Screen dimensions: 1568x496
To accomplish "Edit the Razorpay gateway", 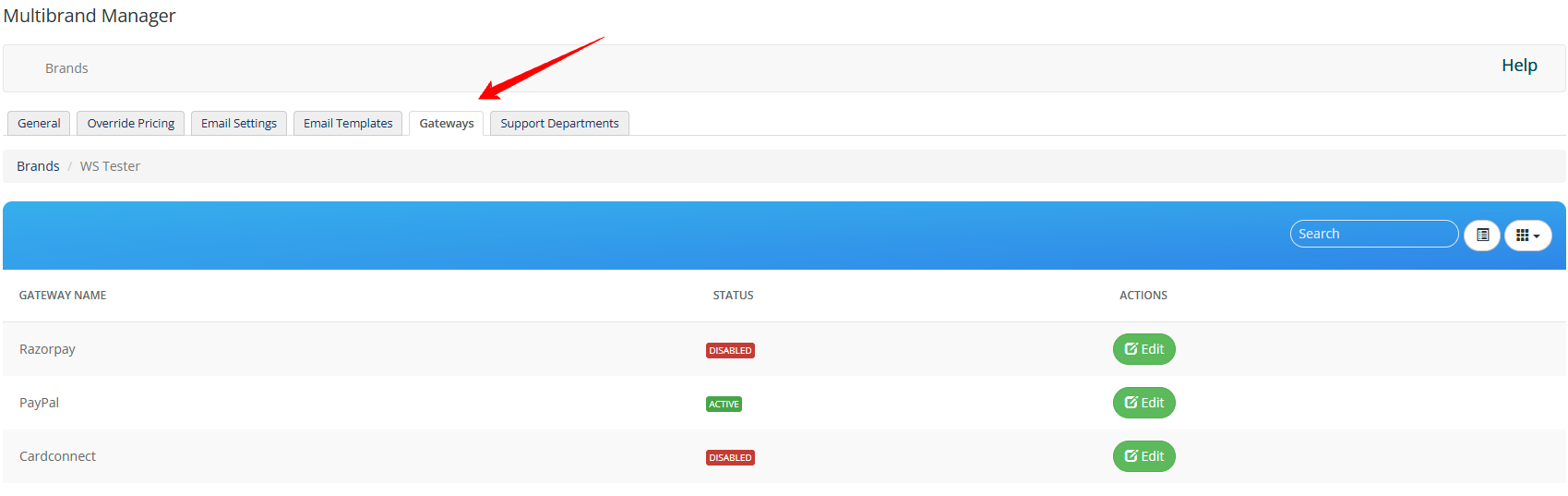I will click(1143, 349).
